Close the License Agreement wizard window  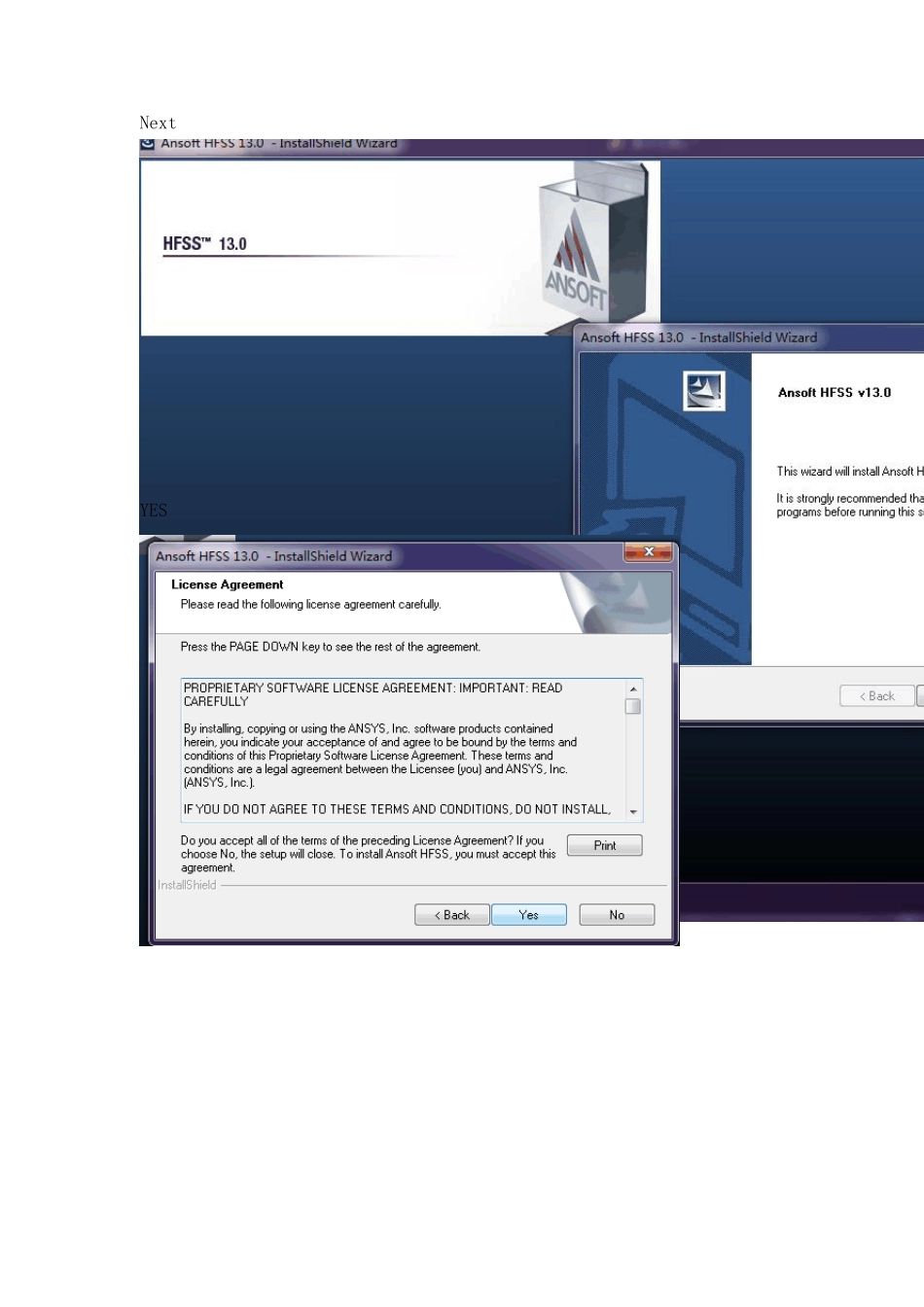(x=649, y=551)
